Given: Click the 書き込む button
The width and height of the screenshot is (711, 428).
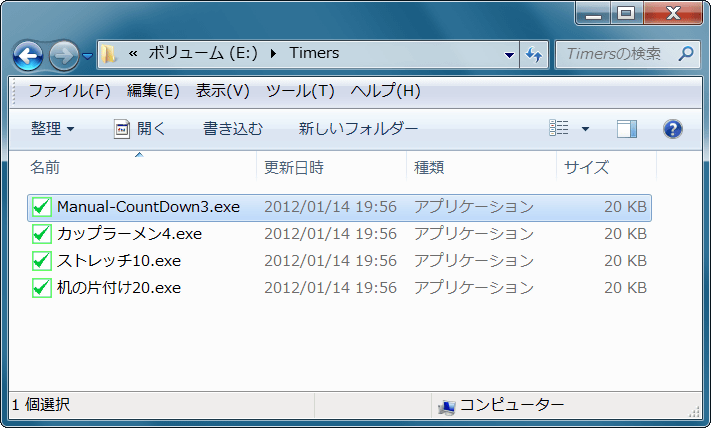Looking at the screenshot, I should tap(233, 129).
